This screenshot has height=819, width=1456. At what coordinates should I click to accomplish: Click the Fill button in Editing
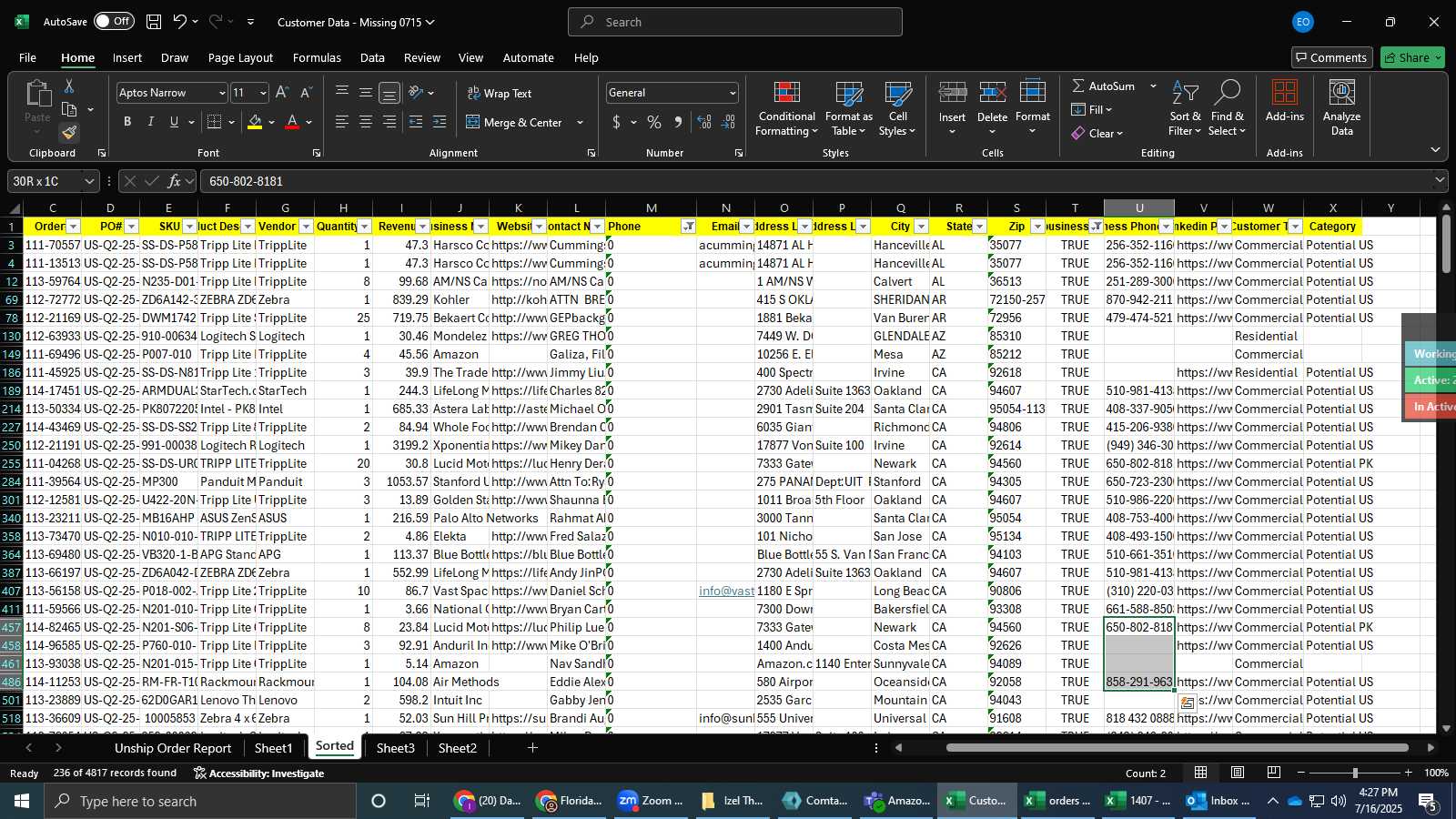1092,109
